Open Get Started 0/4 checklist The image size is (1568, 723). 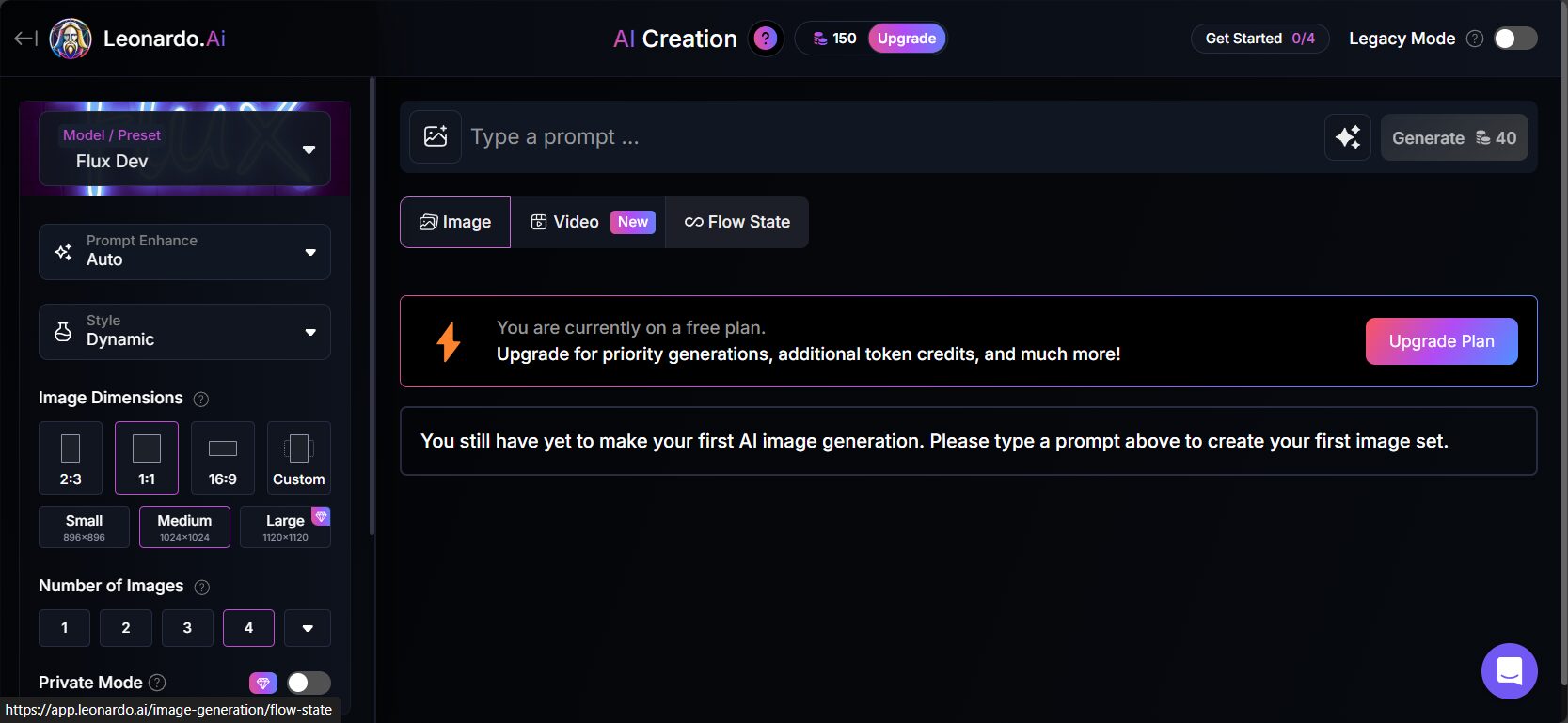point(1260,39)
